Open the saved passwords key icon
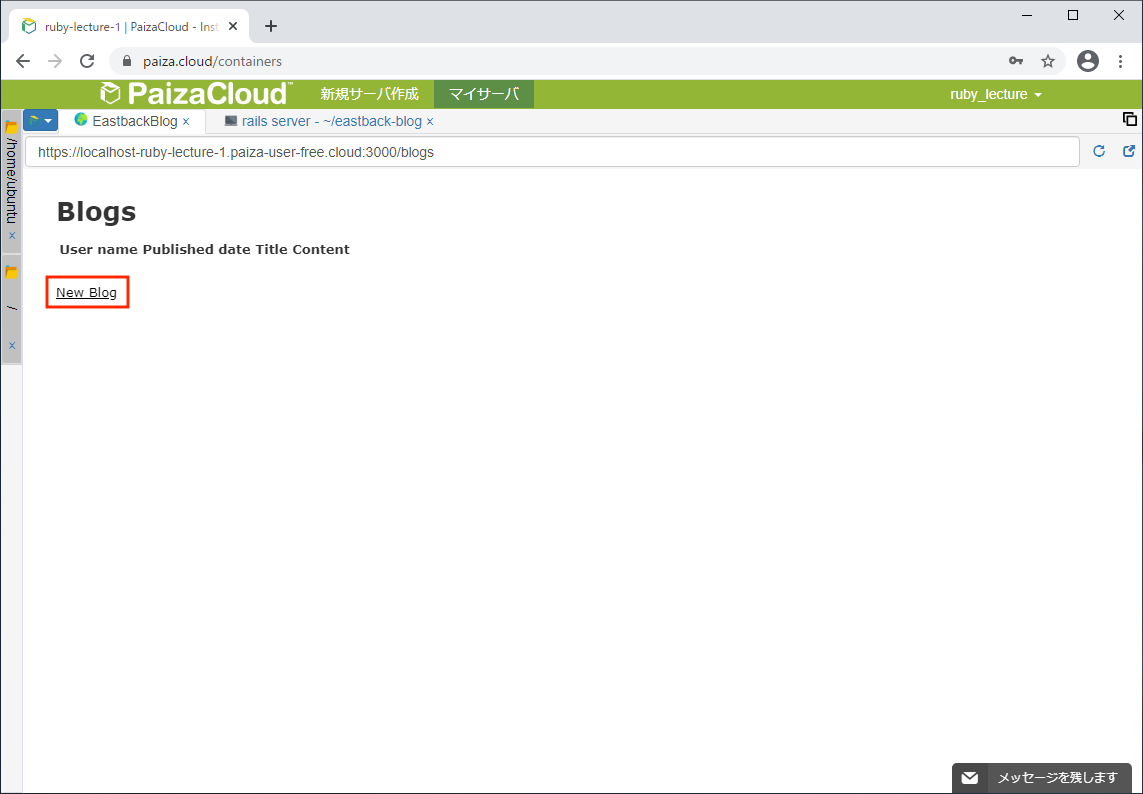The image size is (1143, 794). [1016, 61]
